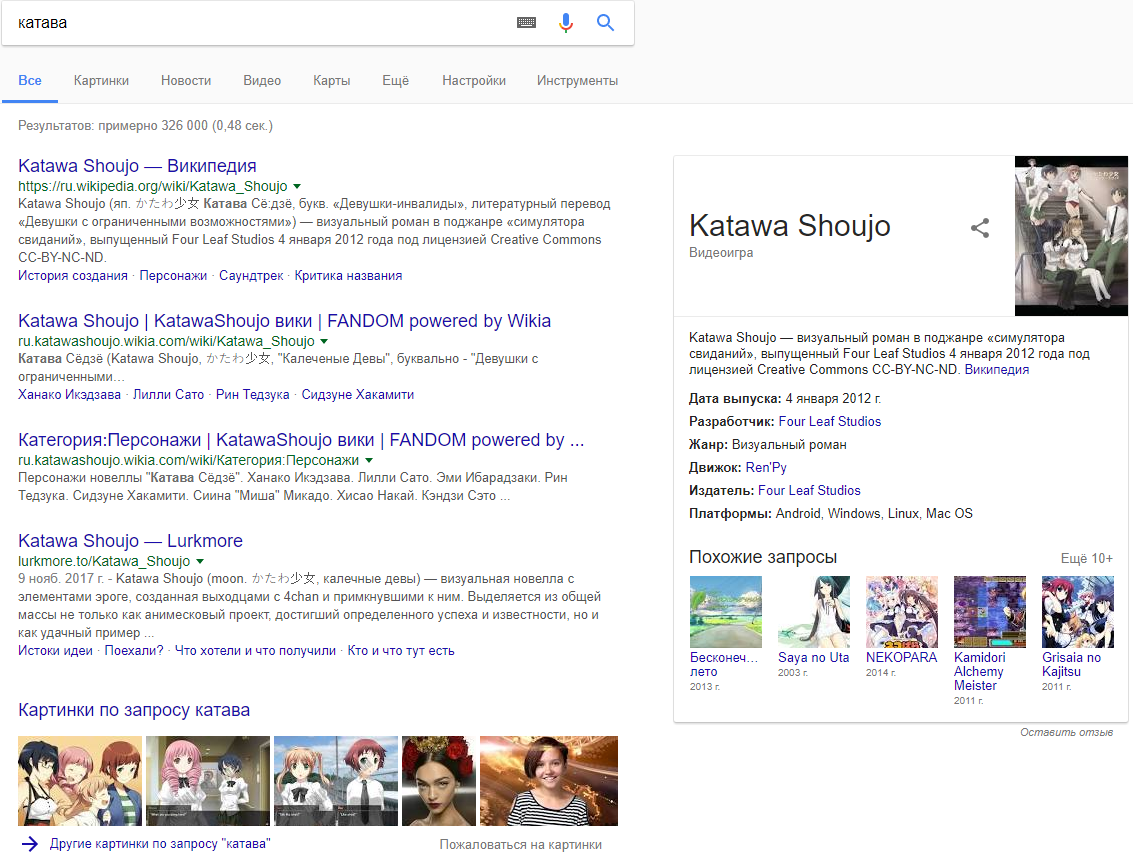The image size is (1133, 852).
Task: Open dropdown arrow next to ru.katawashoujo.wikia.com/wiki/Katawa_Shoujo
Action: tap(324, 341)
